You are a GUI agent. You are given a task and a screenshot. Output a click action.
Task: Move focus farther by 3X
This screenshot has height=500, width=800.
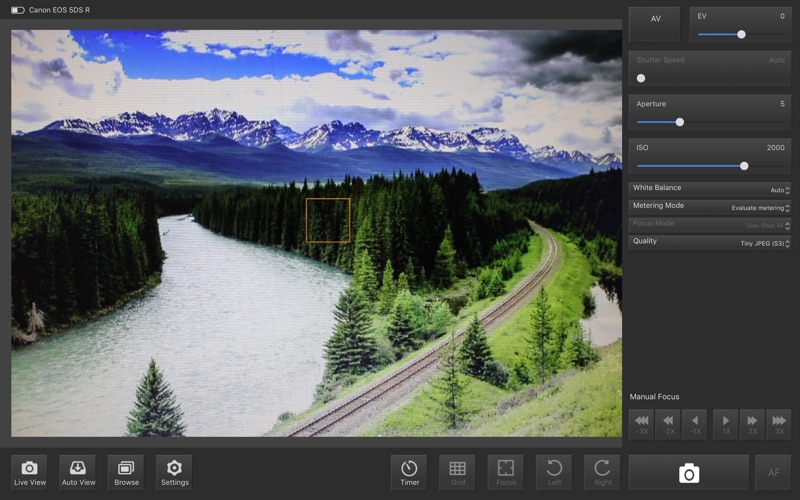coord(779,424)
